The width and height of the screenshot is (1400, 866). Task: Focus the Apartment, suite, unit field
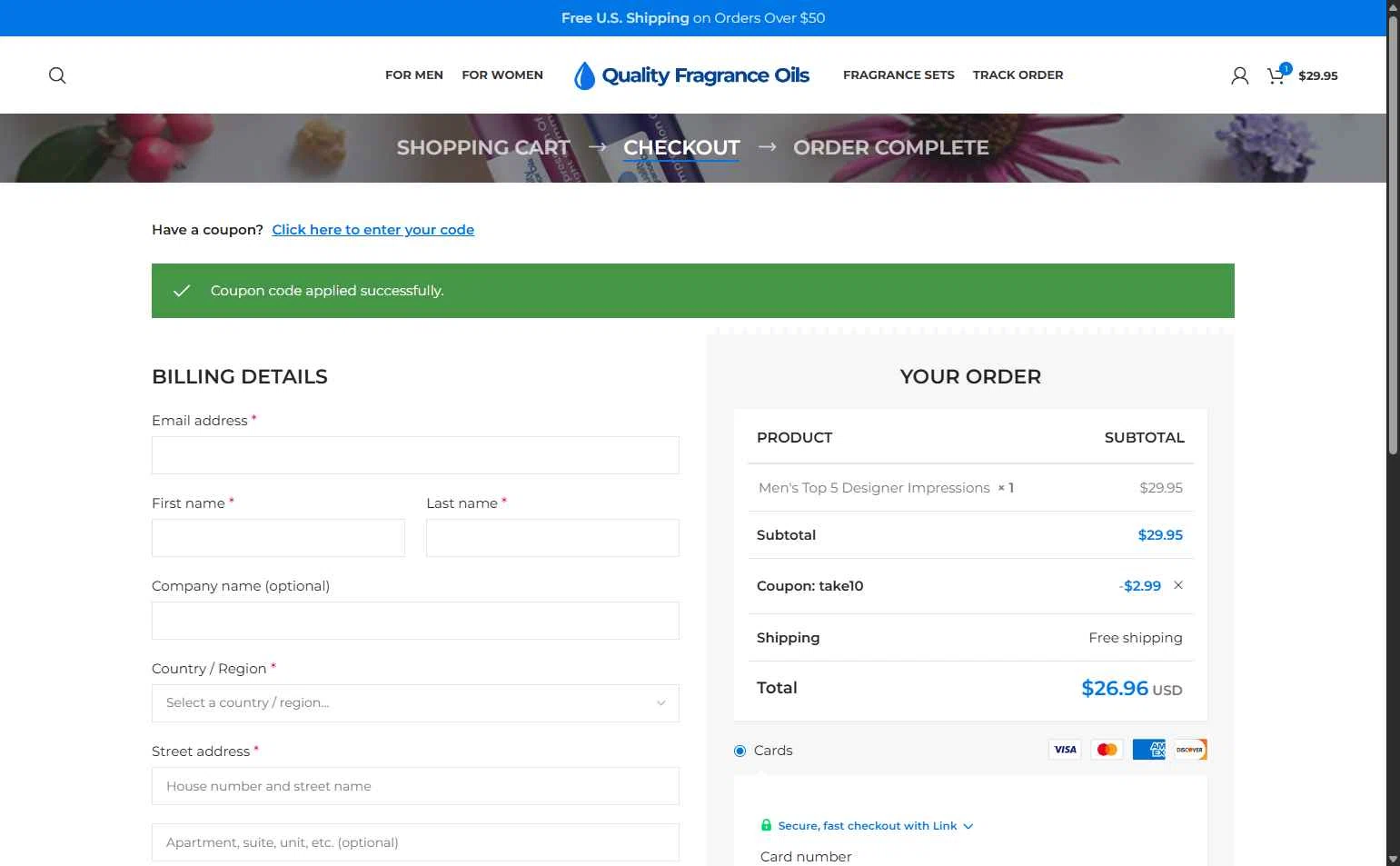point(415,842)
